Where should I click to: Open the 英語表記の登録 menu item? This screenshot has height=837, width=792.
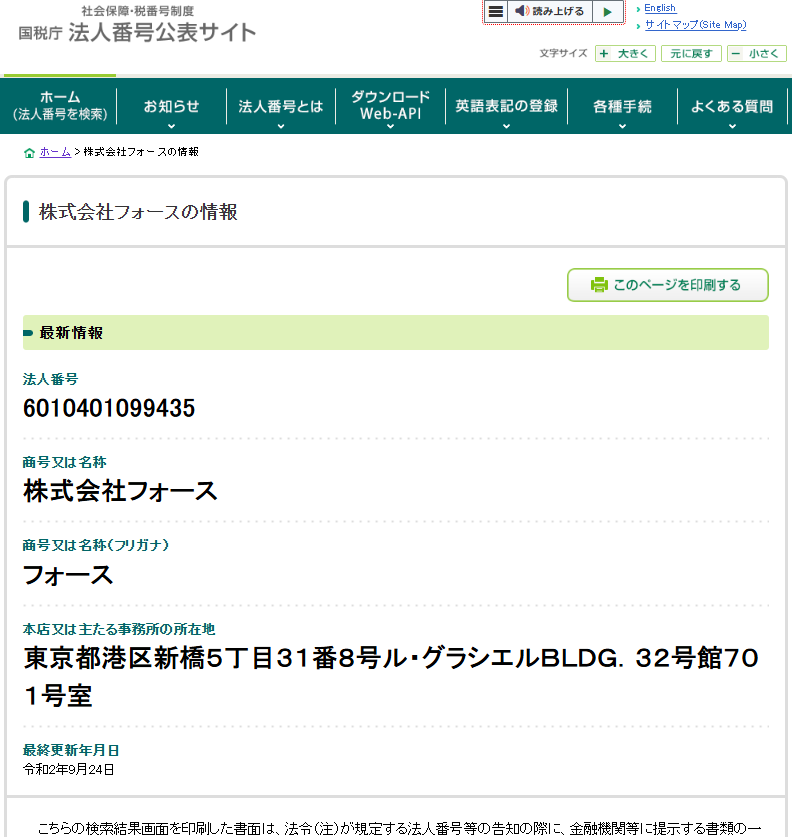506,106
